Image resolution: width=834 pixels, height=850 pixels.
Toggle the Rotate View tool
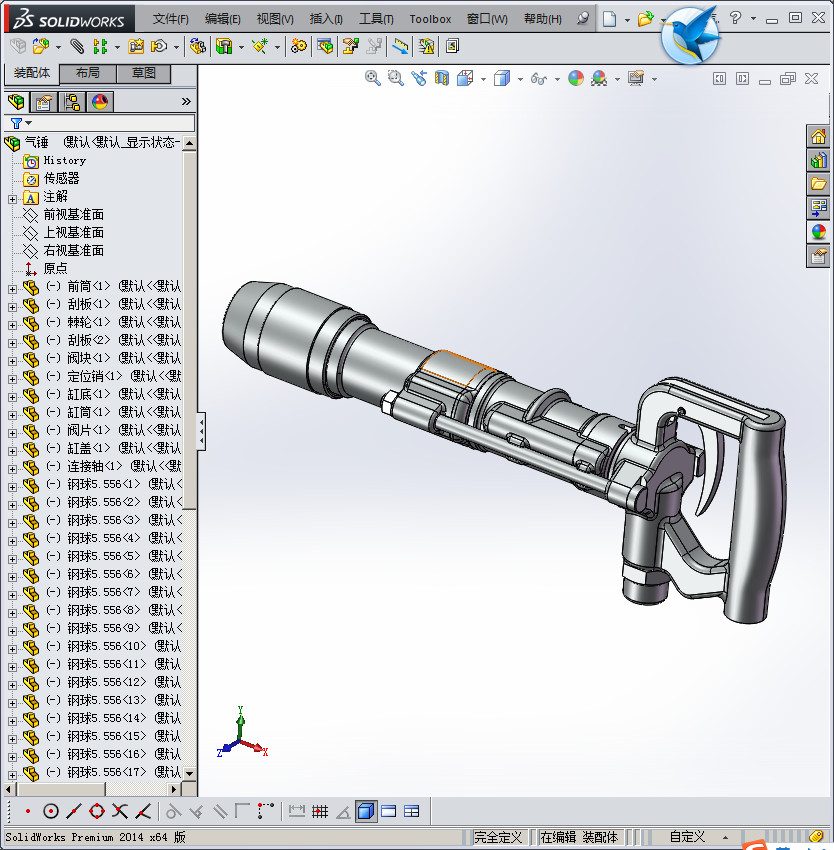[419, 78]
